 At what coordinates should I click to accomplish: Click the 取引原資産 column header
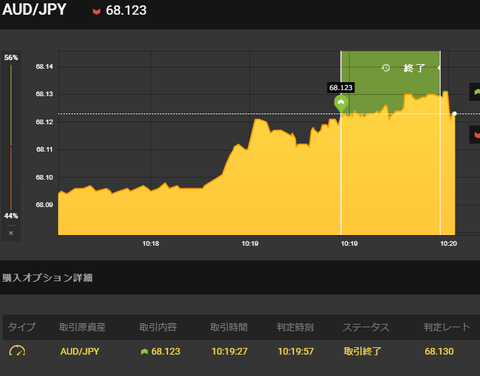(82, 327)
